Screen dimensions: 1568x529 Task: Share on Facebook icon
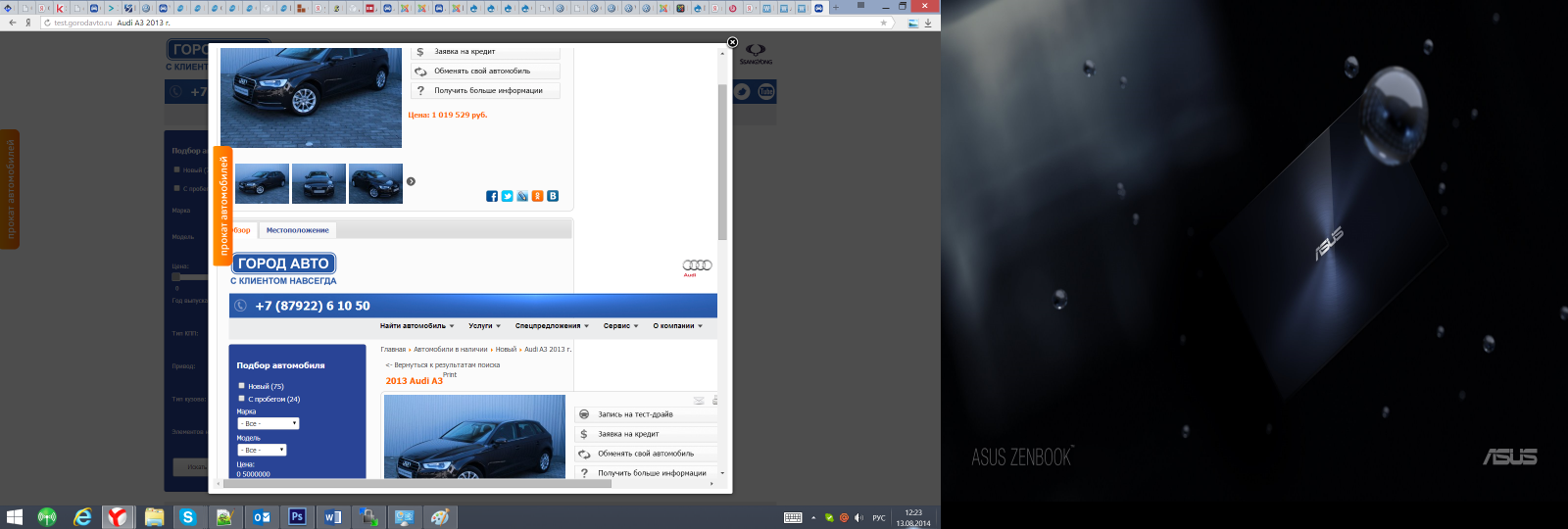(x=492, y=196)
